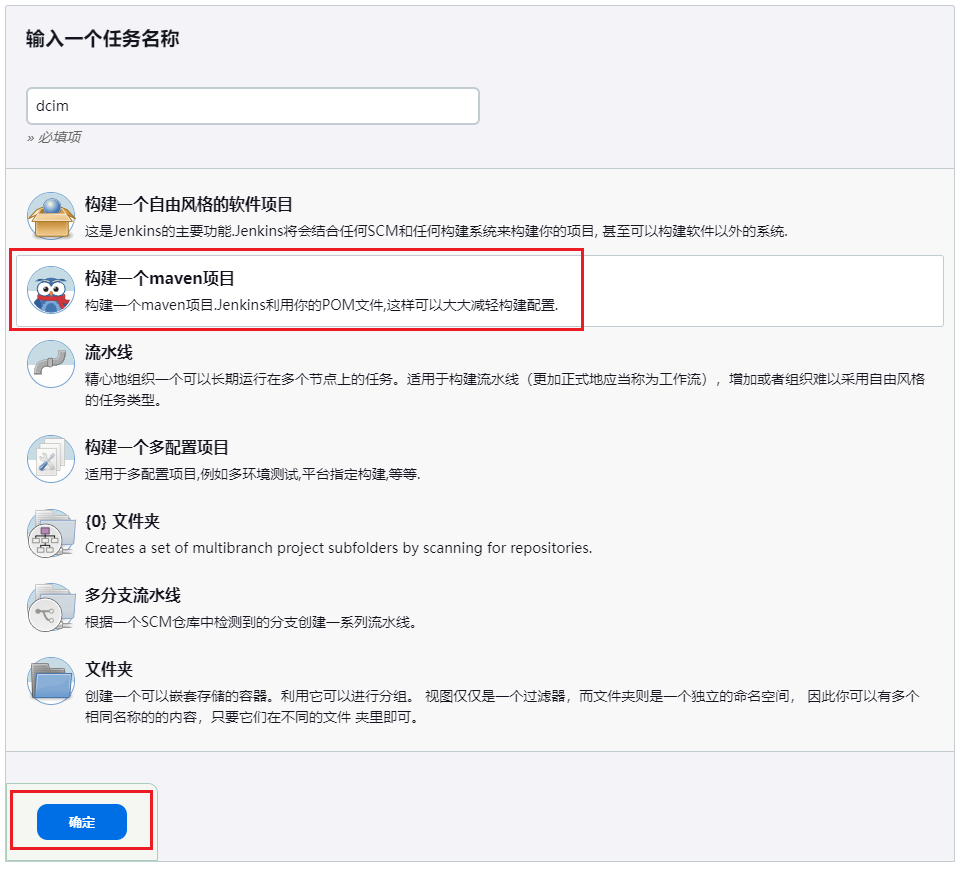Click the freestyle project box icon
This screenshot has height=869, width=965.
(51, 216)
